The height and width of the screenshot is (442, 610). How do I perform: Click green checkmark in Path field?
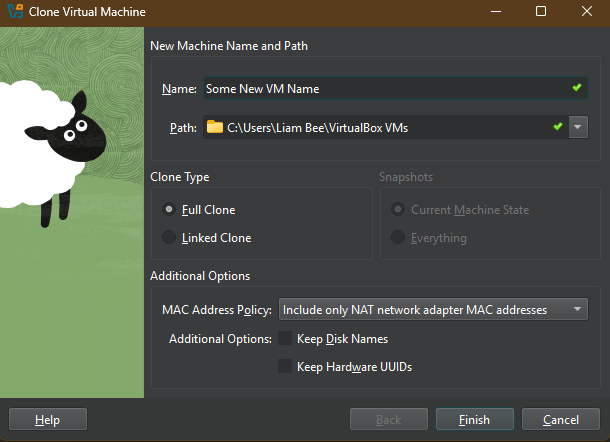558,127
